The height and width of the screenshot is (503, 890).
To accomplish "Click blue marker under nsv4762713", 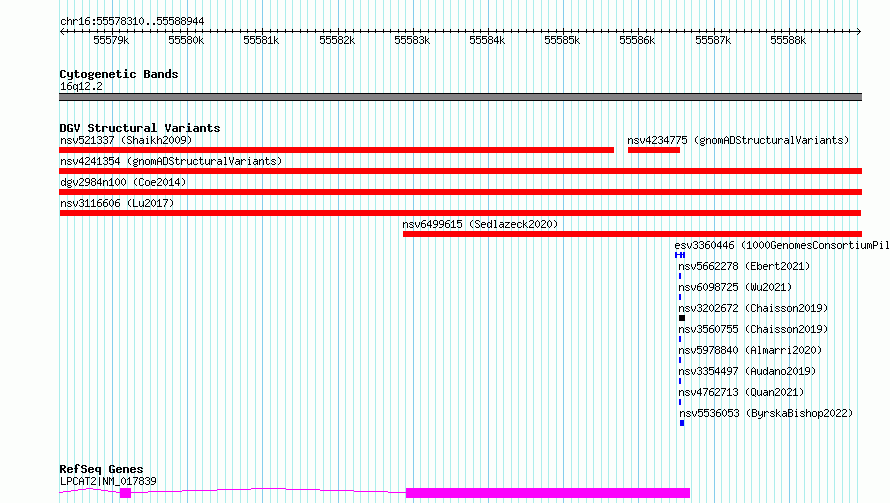I will [x=680, y=402].
